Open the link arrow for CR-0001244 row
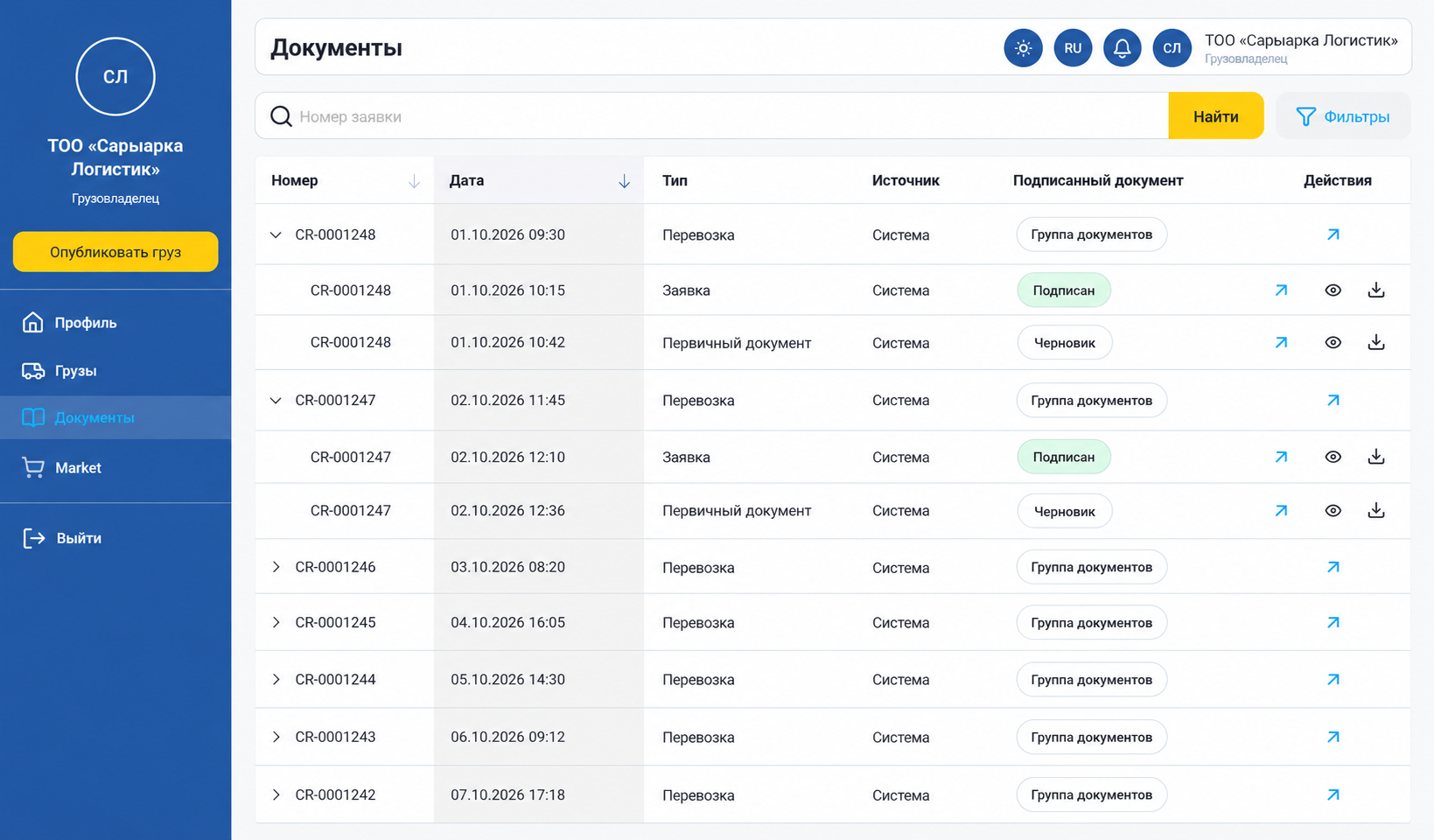The height and width of the screenshot is (840, 1434). (1333, 680)
